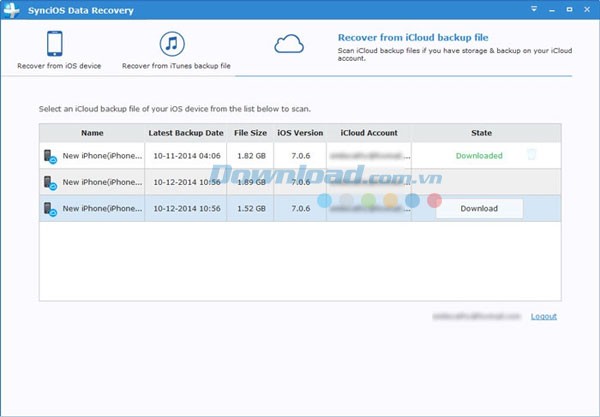Click device icon of the 1.82 GB backup
The image size is (600, 417).
(50, 156)
